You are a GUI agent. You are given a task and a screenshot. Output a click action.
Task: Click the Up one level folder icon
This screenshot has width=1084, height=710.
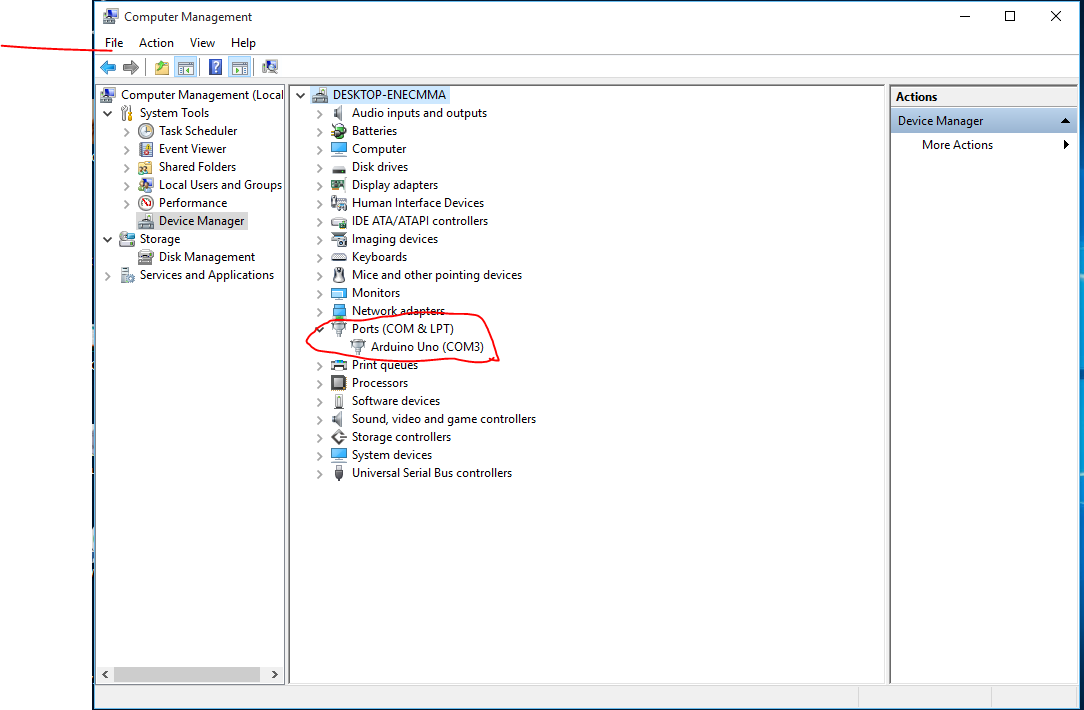click(x=162, y=67)
